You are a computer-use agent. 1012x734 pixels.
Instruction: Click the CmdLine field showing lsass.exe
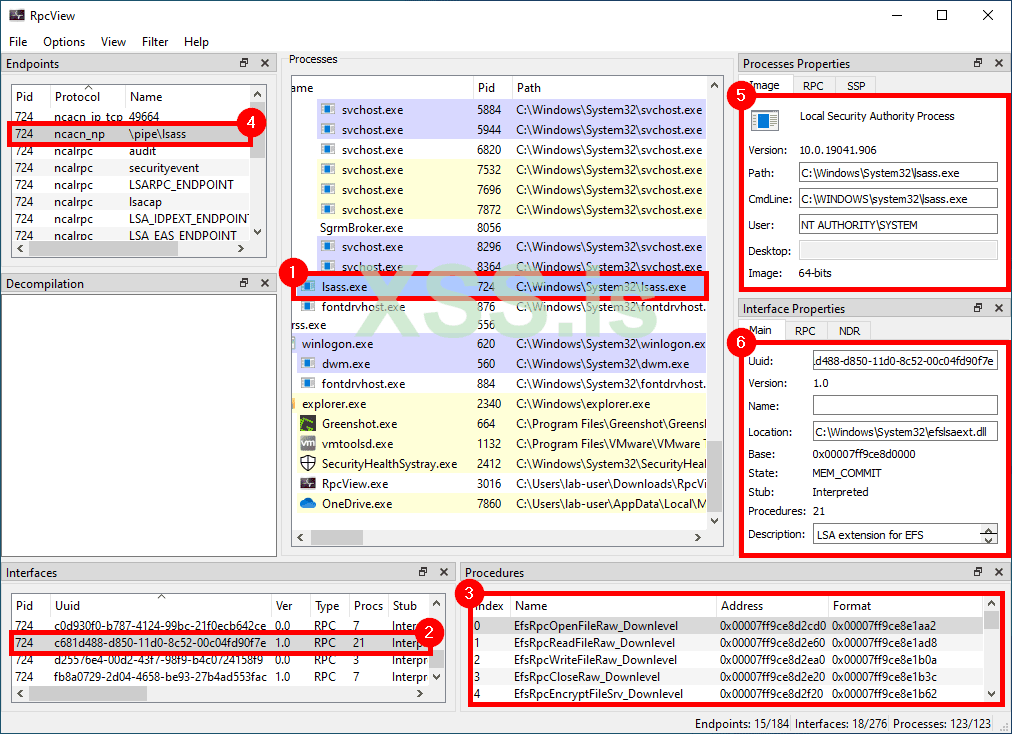click(x=898, y=199)
